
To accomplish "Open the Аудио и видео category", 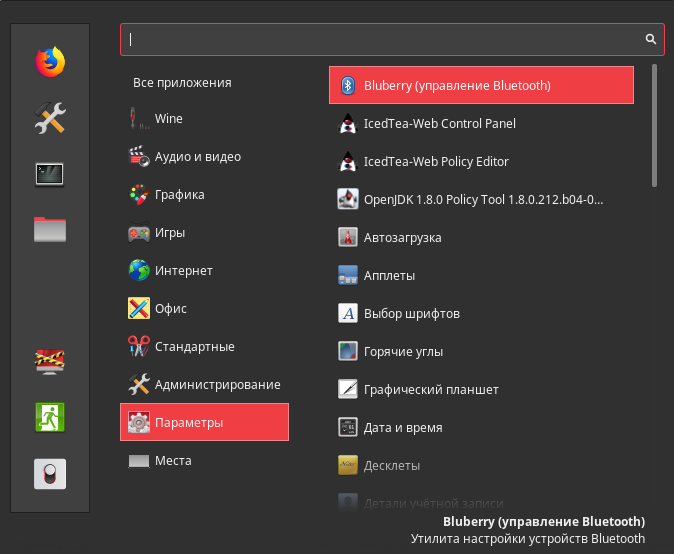I will pos(205,156).
